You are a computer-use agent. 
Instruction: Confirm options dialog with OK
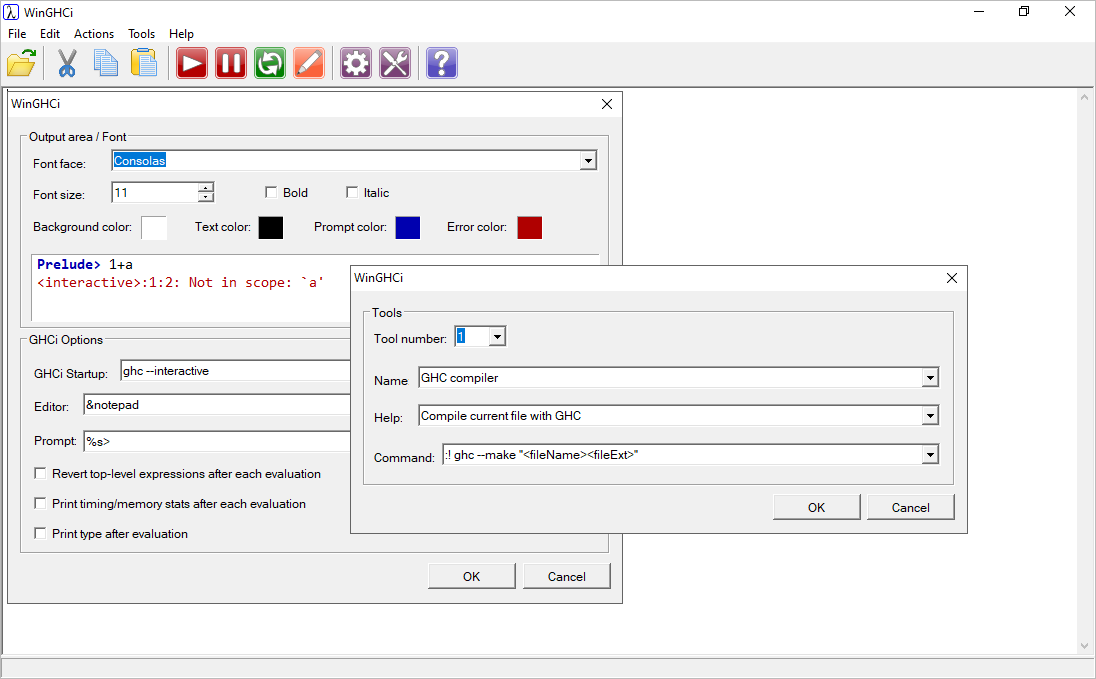coord(471,576)
